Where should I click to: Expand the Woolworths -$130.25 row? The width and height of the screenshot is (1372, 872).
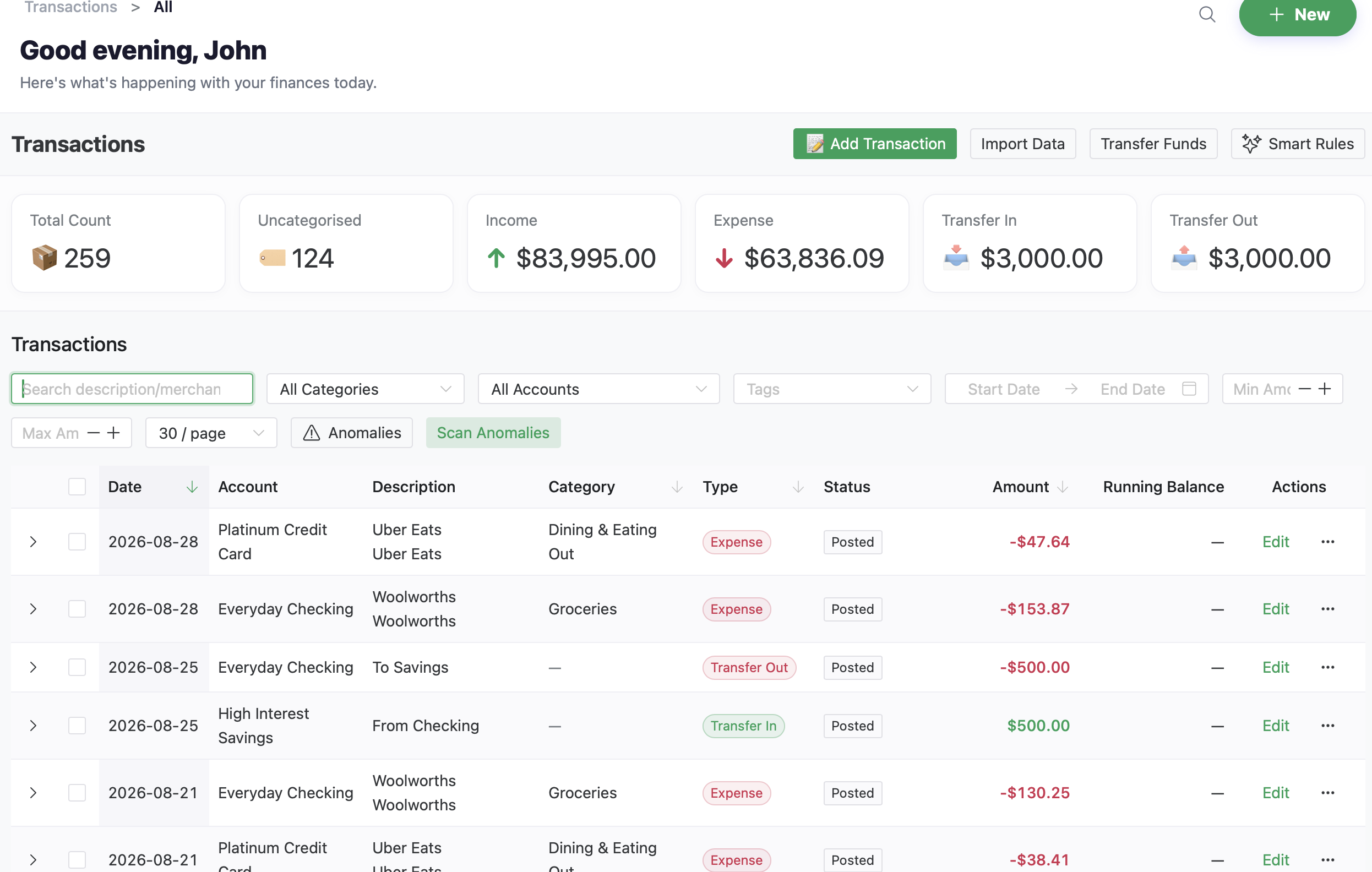[x=33, y=793]
